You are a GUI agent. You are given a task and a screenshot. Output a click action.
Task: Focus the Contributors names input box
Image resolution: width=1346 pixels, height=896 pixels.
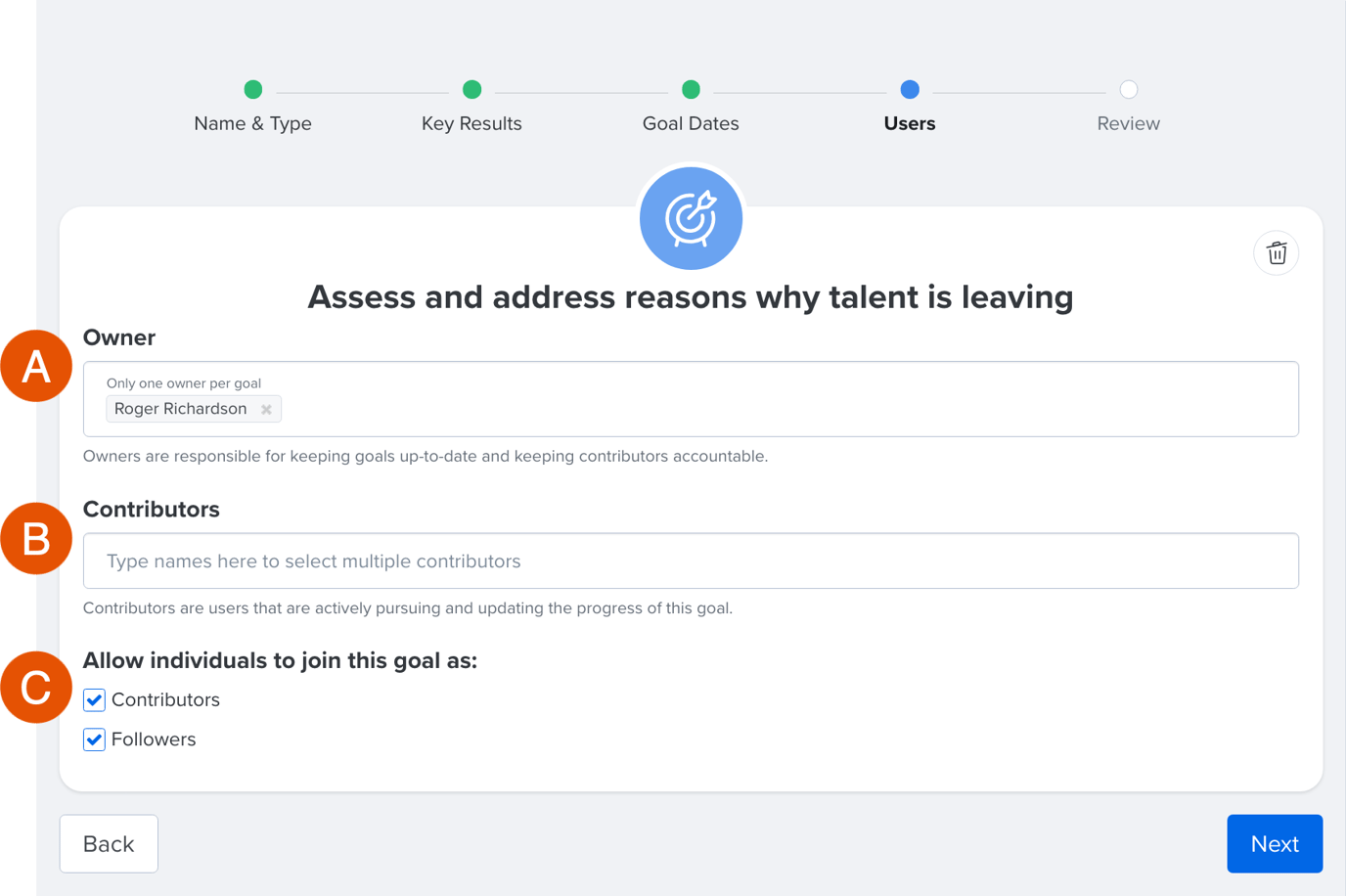pos(691,561)
